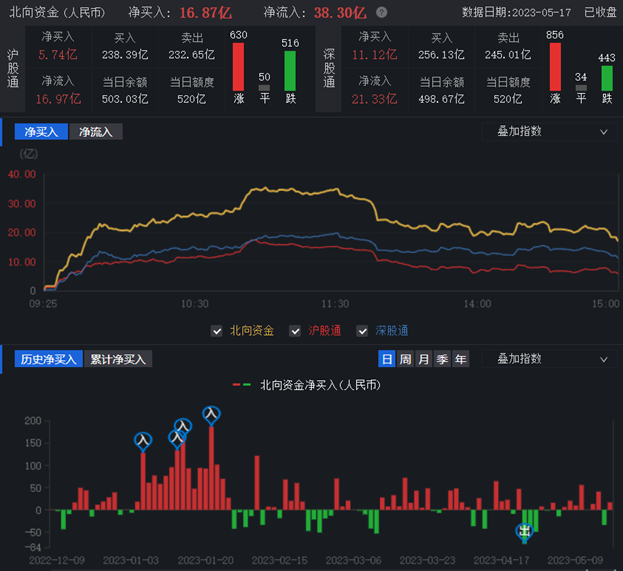This screenshot has height=571, width=623.
Task: Click the grey 平 bar showing 50 in 沪股通
Action: (264, 88)
